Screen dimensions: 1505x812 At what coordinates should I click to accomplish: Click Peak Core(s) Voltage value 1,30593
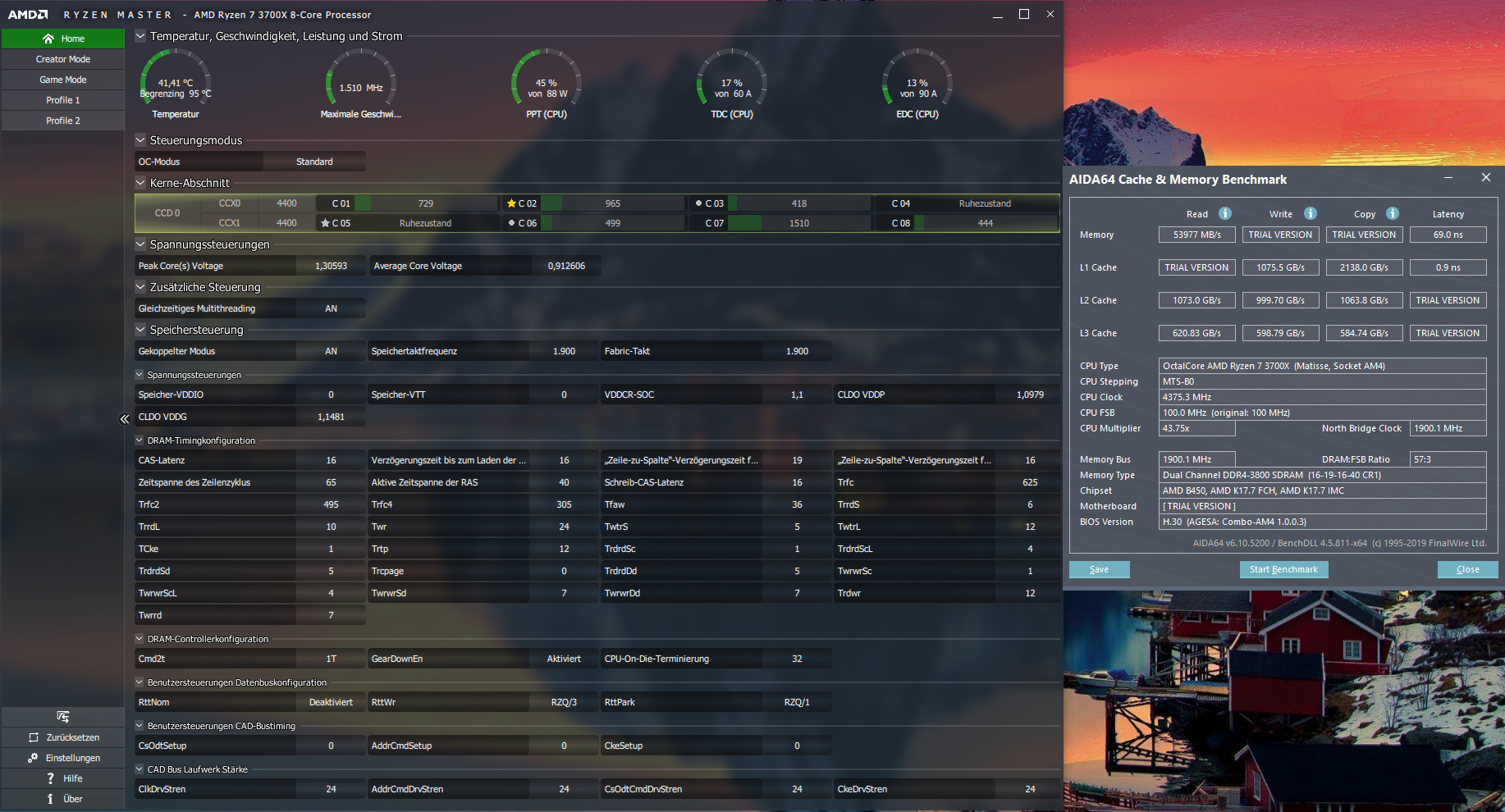331,266
